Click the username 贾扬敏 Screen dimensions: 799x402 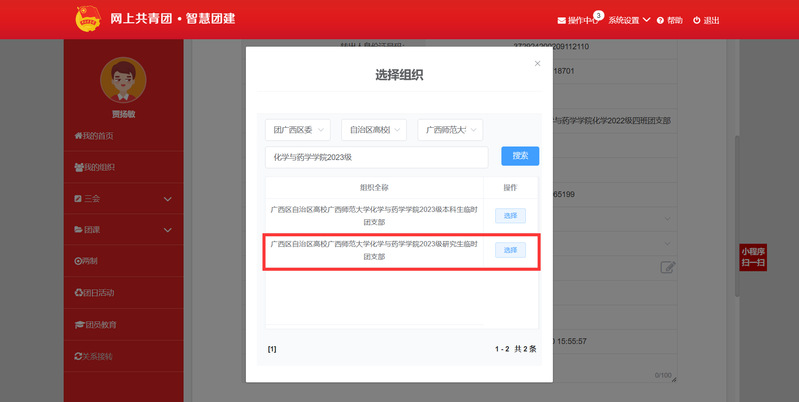pos(123,114)
